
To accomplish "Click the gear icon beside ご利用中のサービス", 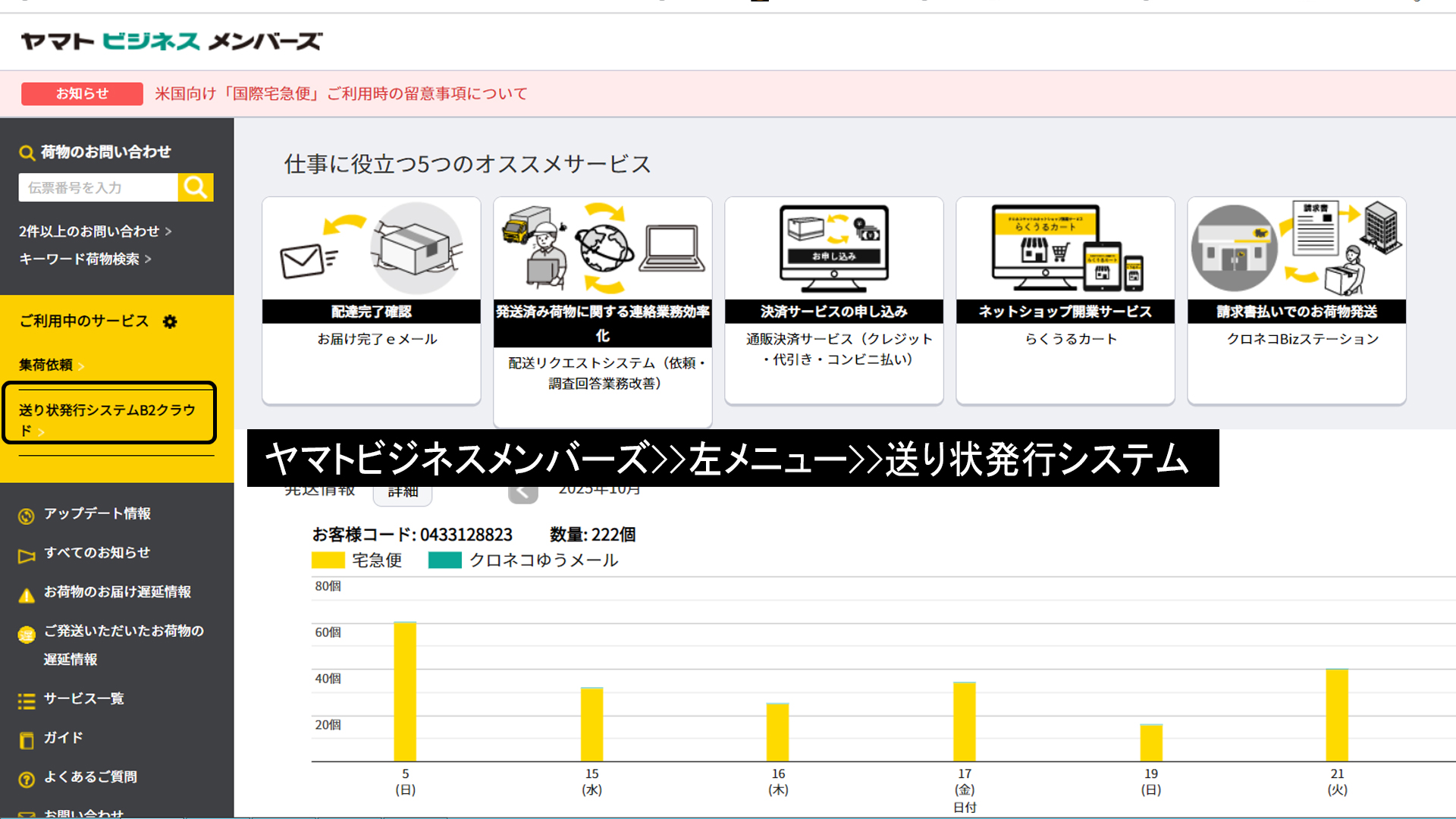I will point(170,322).
